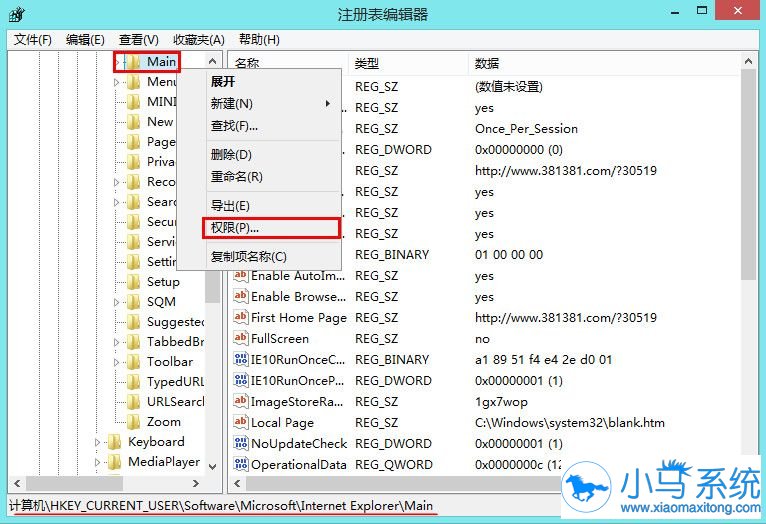
Task: Select C:\Windows\system32\blank.htm data cell
Action: 570,423
